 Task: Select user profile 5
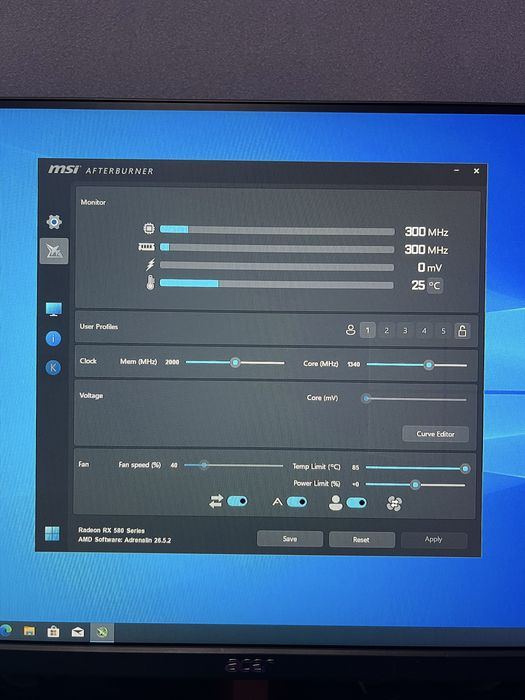coord(443,331)
